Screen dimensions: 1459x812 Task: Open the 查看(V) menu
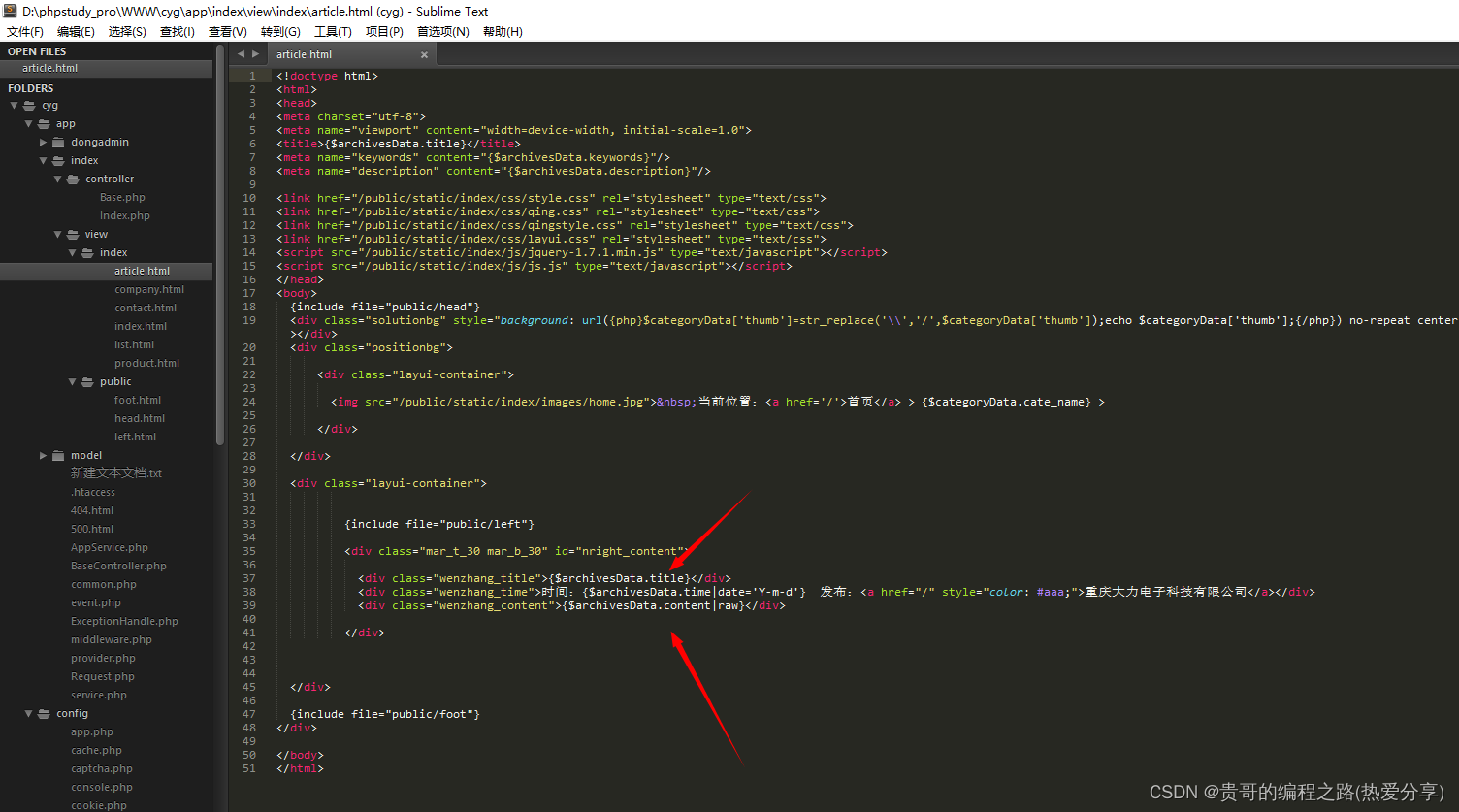[228, 31]
